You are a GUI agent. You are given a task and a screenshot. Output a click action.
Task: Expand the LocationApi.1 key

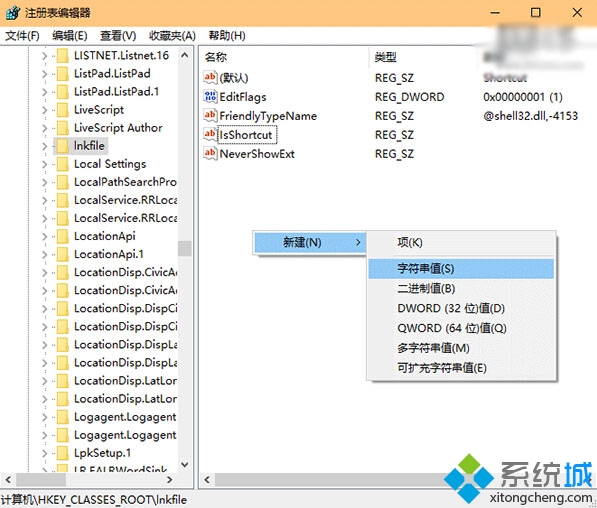(x=45, y=255)
